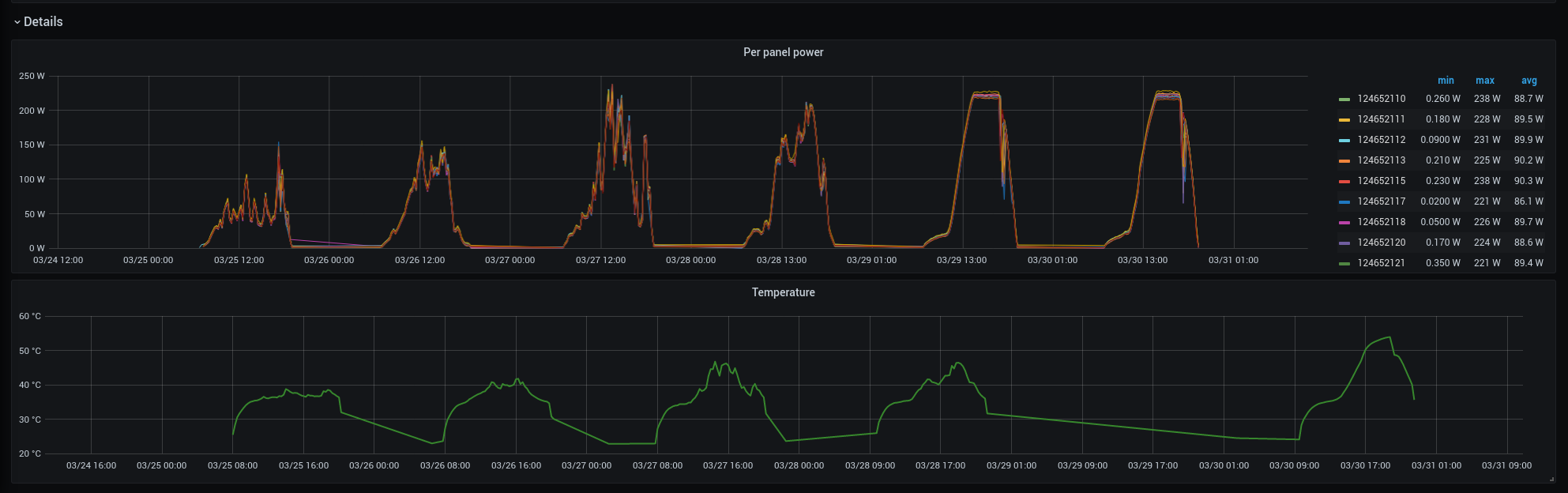The width and height of the screenshot is (1568, 493).
Task: Sort legend by max column header
Action: pyautogui.click(x=1485, y=81)
